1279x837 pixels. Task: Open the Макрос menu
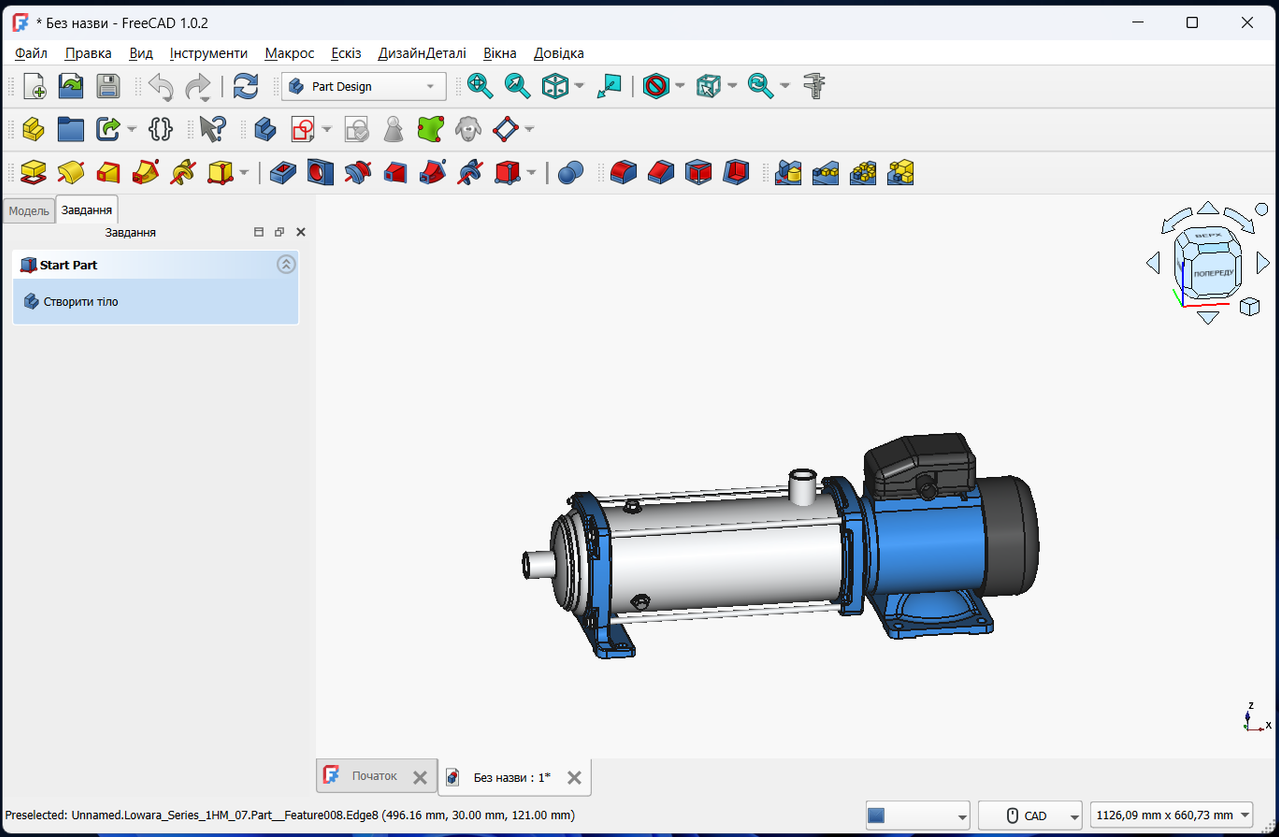[x=290, y=53]
